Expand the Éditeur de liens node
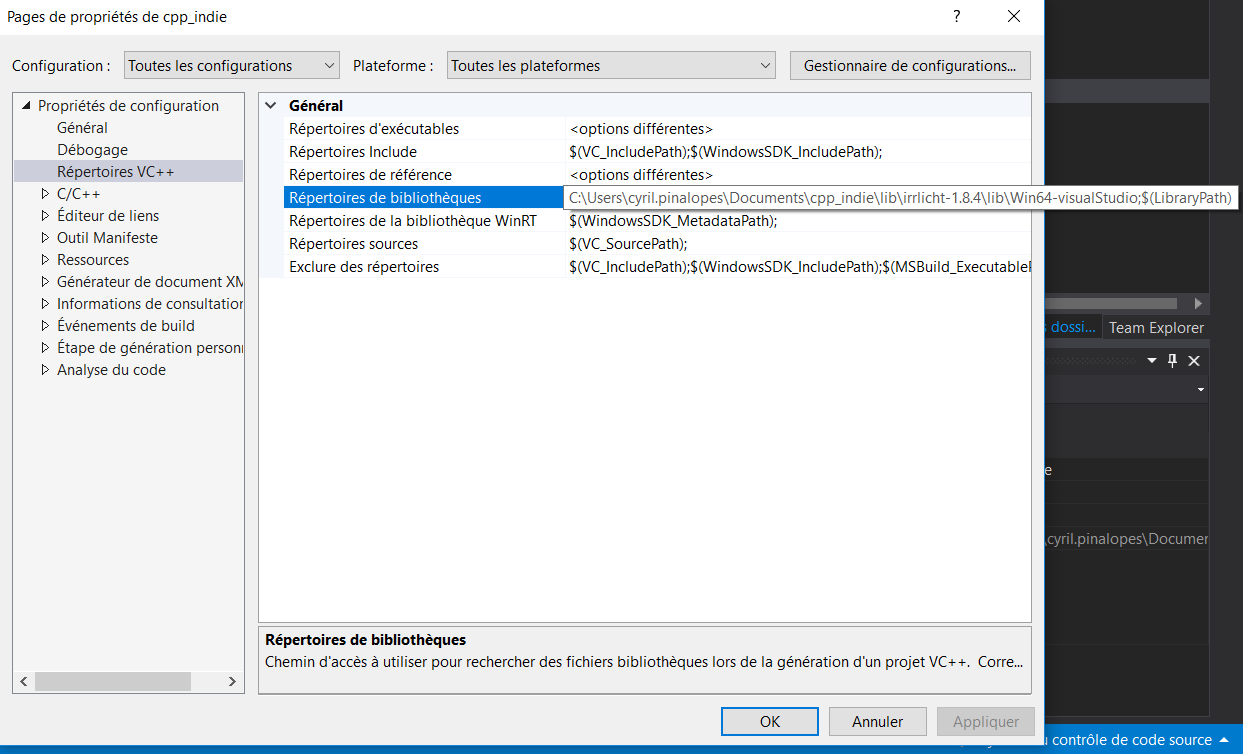Viewport: 1243px width, 754px height. pos(45,215)
